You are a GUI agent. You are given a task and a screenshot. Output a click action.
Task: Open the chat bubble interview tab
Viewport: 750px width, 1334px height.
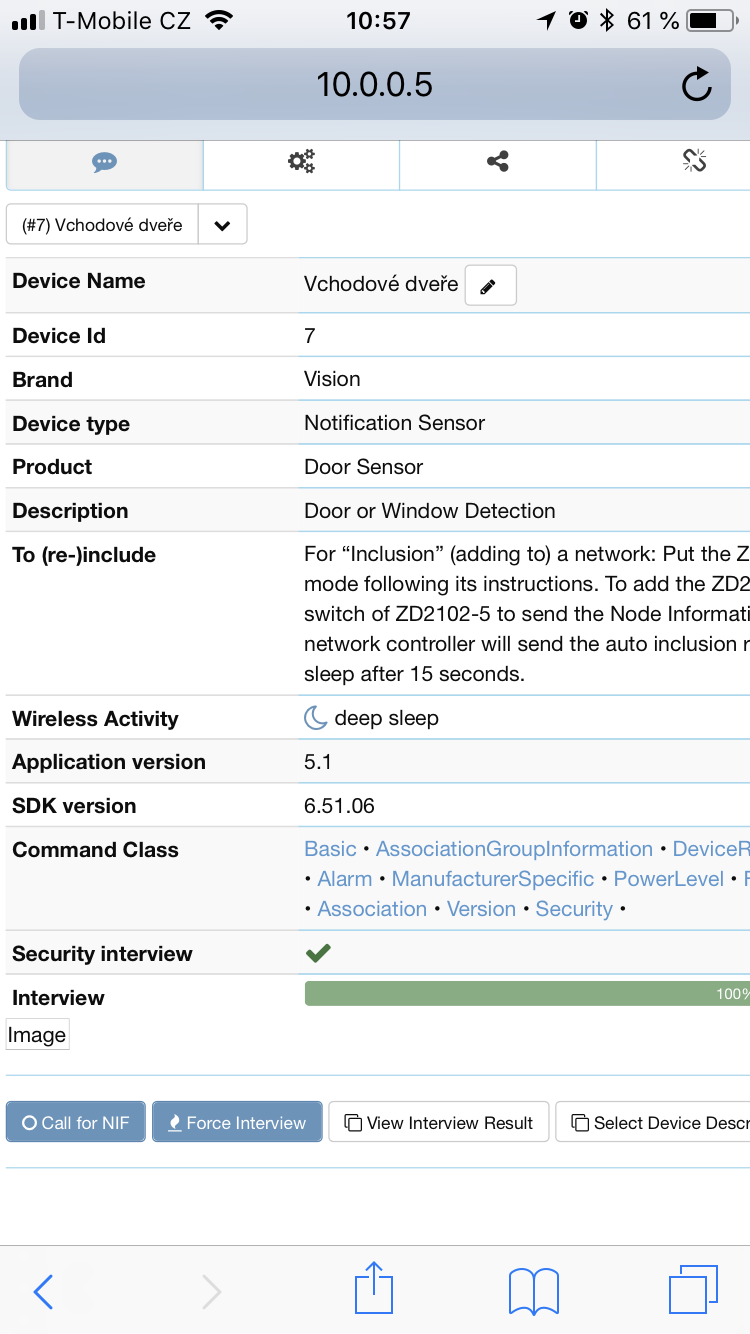click(104, 162)
